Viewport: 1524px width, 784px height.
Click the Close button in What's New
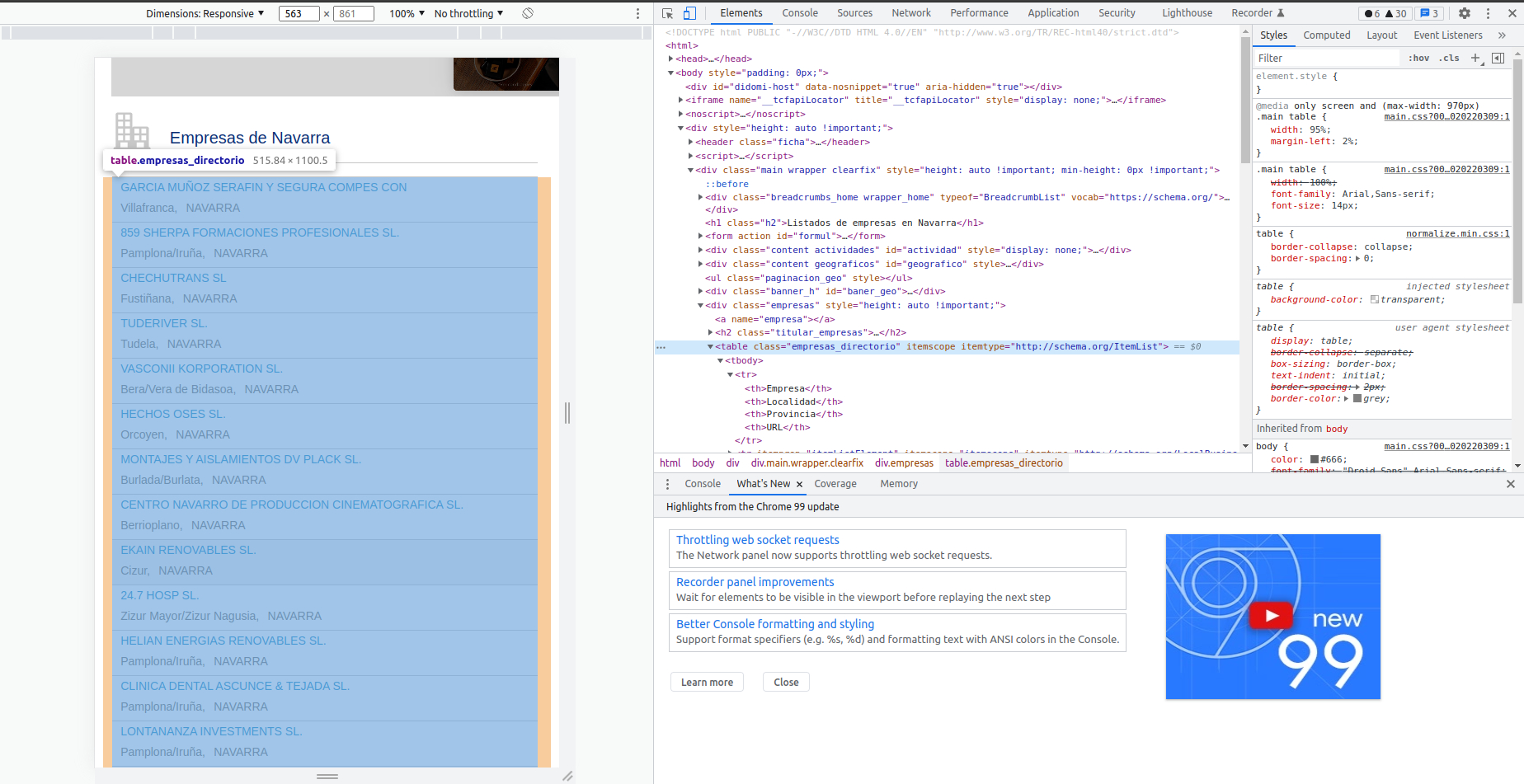click(x=786, y=683)
